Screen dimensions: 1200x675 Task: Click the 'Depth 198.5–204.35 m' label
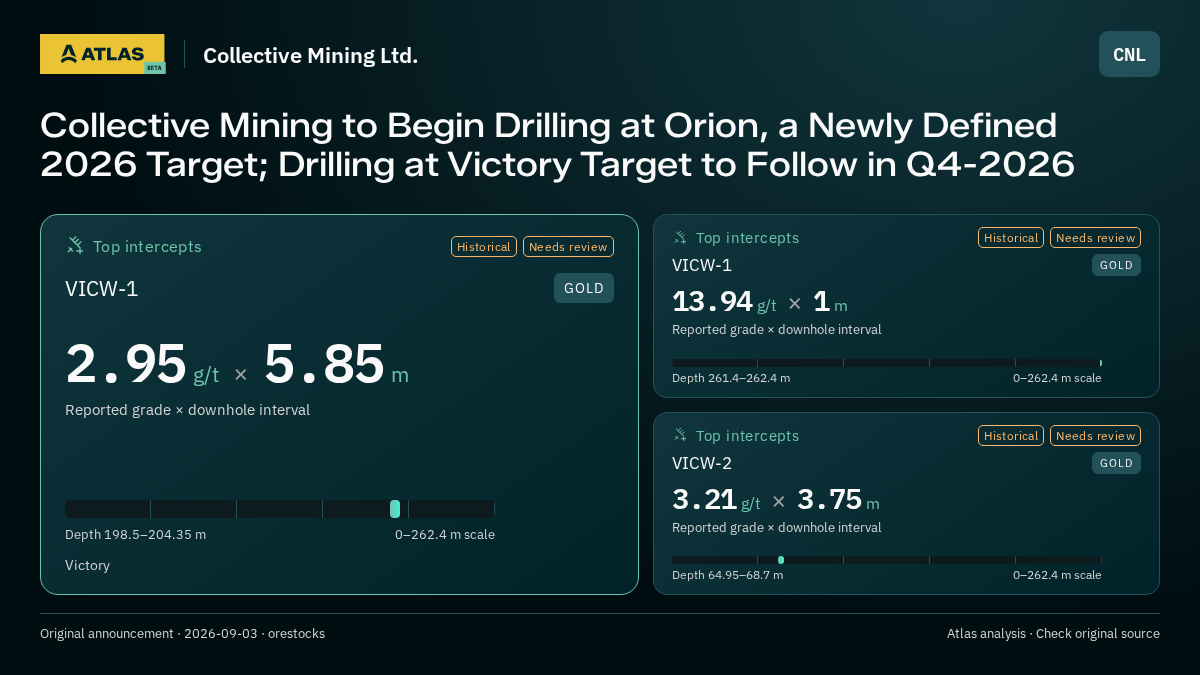point(135,534)
